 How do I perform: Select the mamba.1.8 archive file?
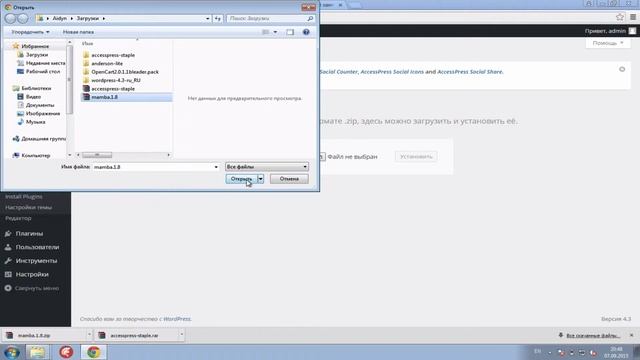(126, 97)
